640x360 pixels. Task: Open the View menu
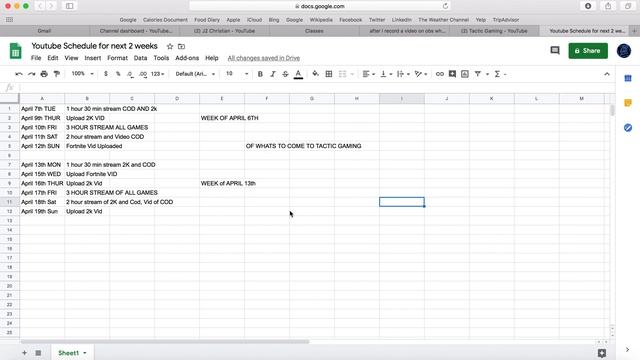[71, 58]
